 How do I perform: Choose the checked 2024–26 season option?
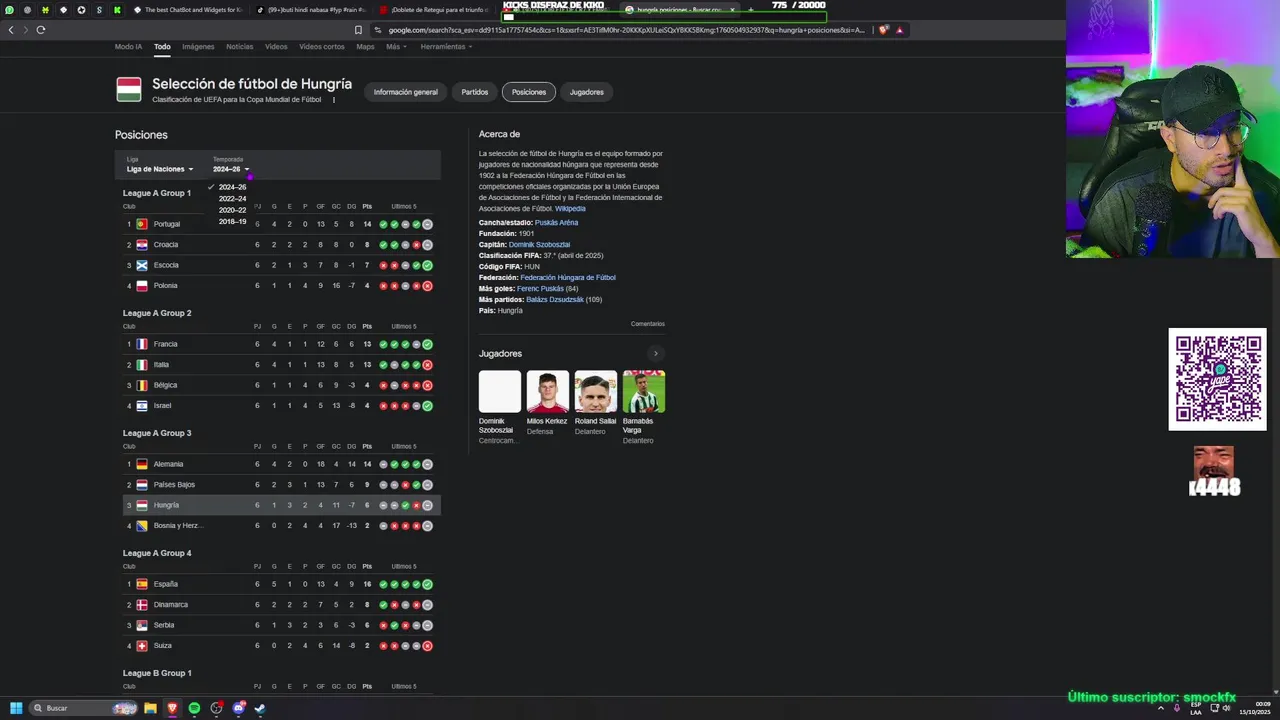[x=232, y=187]
